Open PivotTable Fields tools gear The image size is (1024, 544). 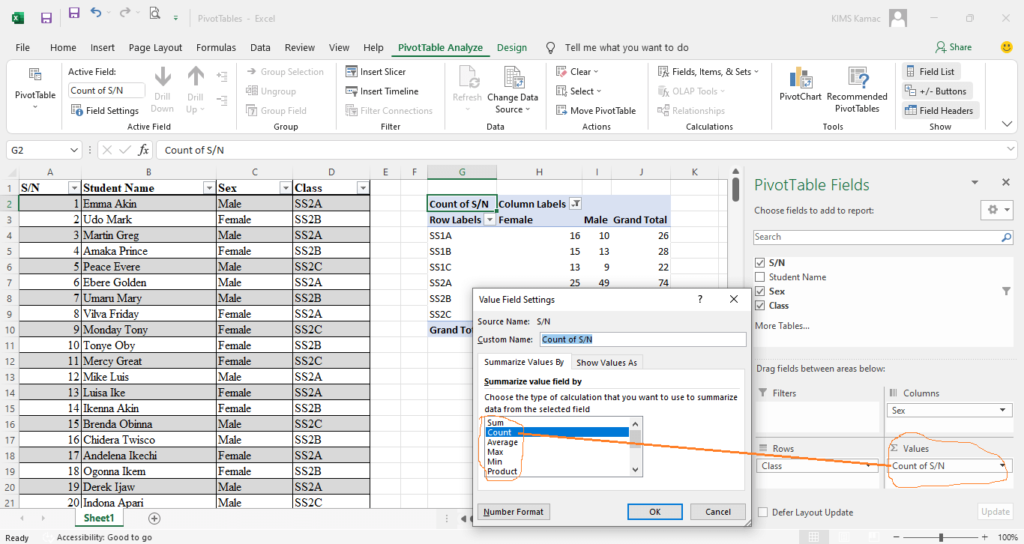997,210
